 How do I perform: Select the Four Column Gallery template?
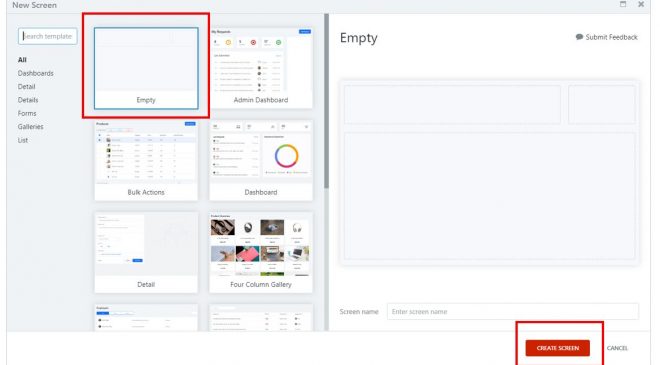pyautogui.click(x=261, y=253)
